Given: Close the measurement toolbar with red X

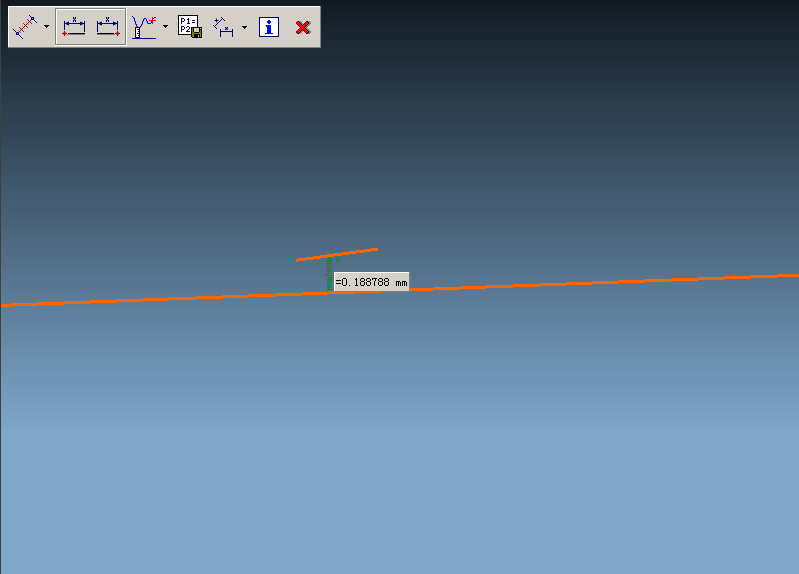Looking at the screenshot, I should (x=303, y=27).
